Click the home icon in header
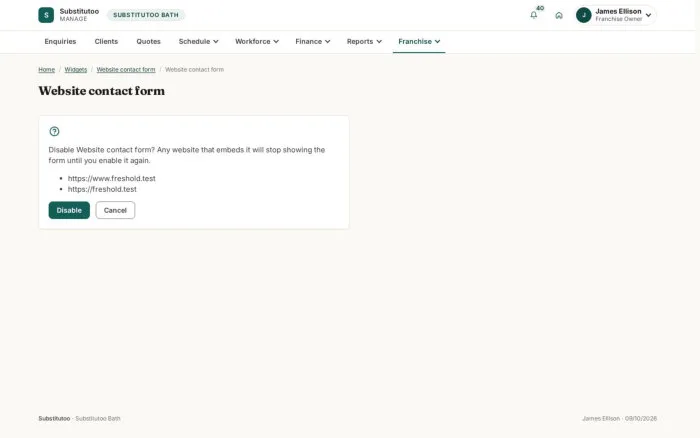The image size is (700, 438). coord(559,15)
